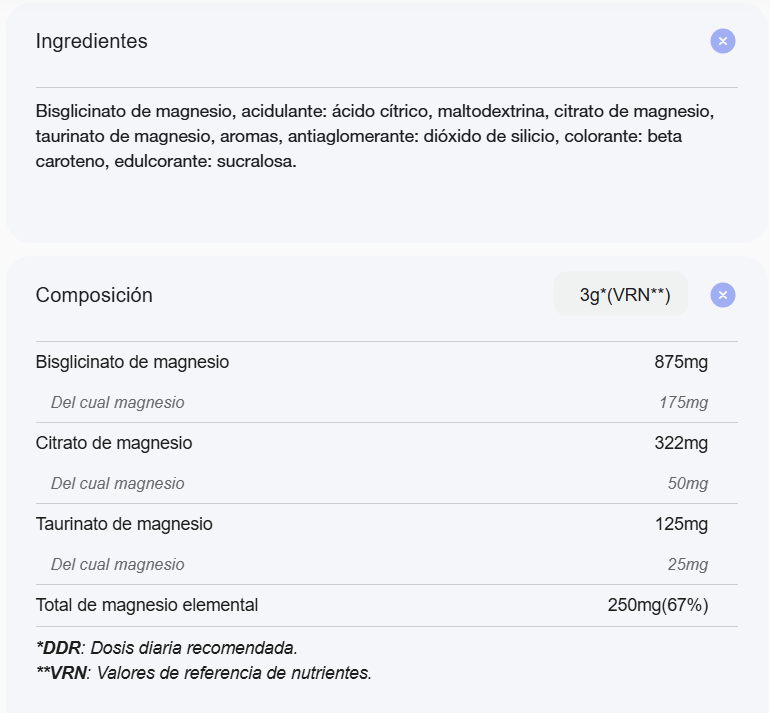Click the Bisglicinato de magnesio row label
This screenshot has height=713, width=770.
click(x=132, y=362)
